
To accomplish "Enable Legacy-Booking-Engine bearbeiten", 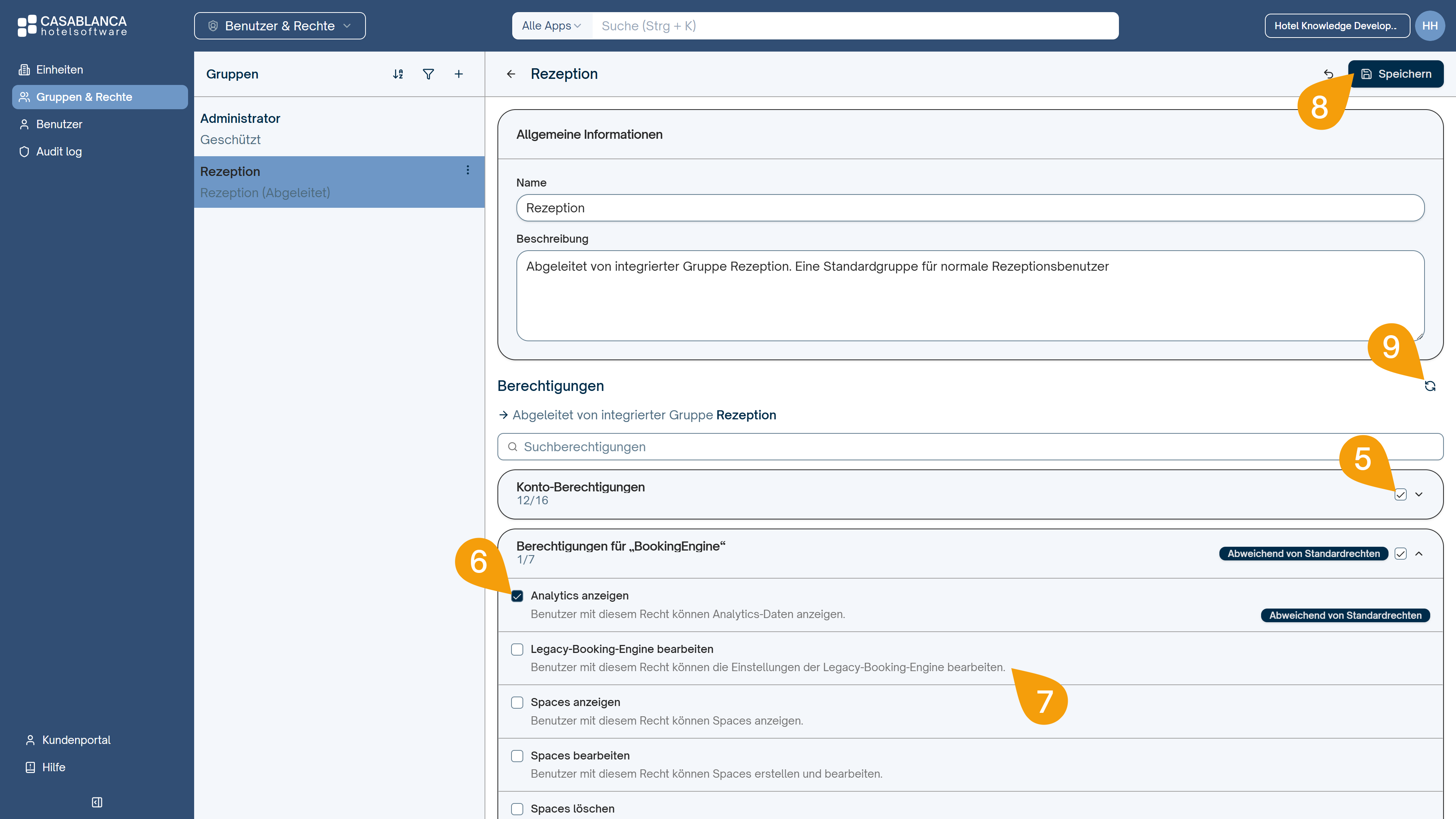I will point(517,650).
